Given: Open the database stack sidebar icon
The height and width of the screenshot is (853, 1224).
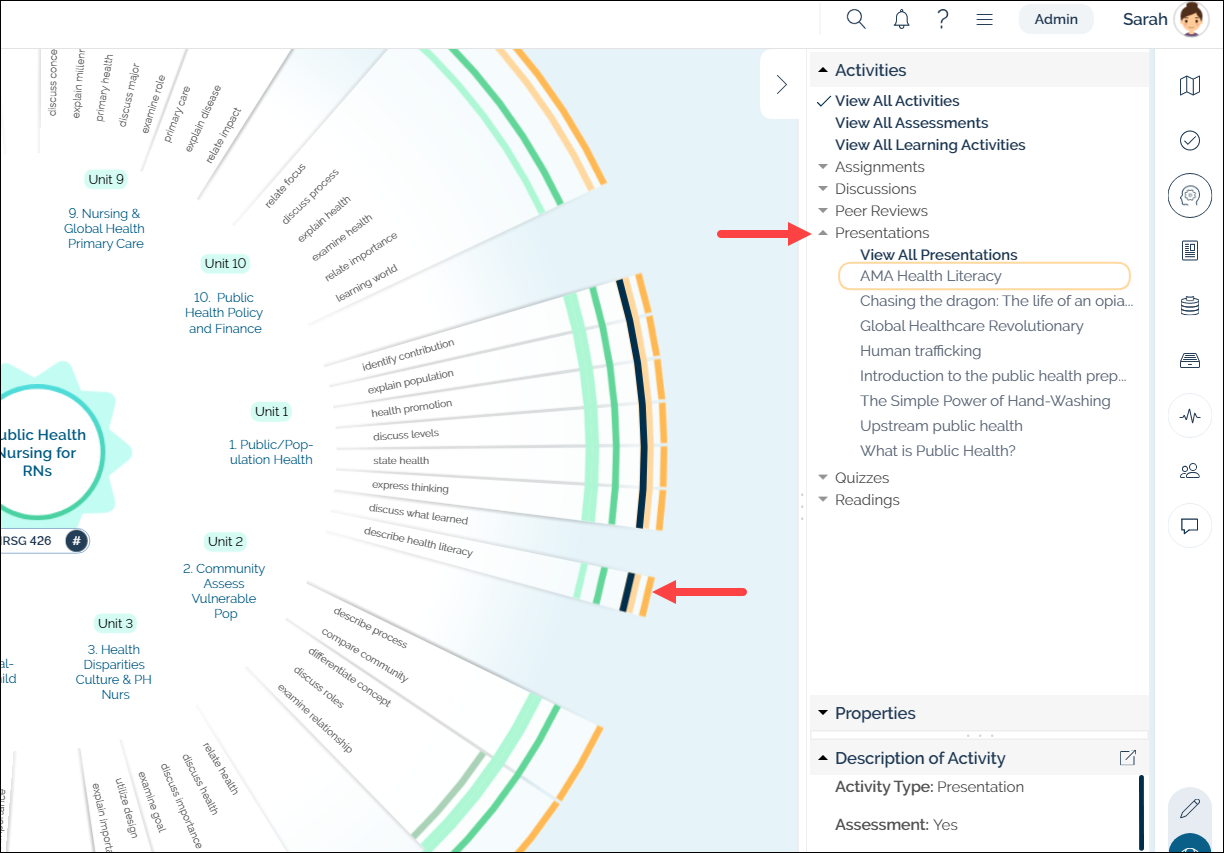Looking at the screenshot, I should pyautogui.click(x=1190, y=306).
